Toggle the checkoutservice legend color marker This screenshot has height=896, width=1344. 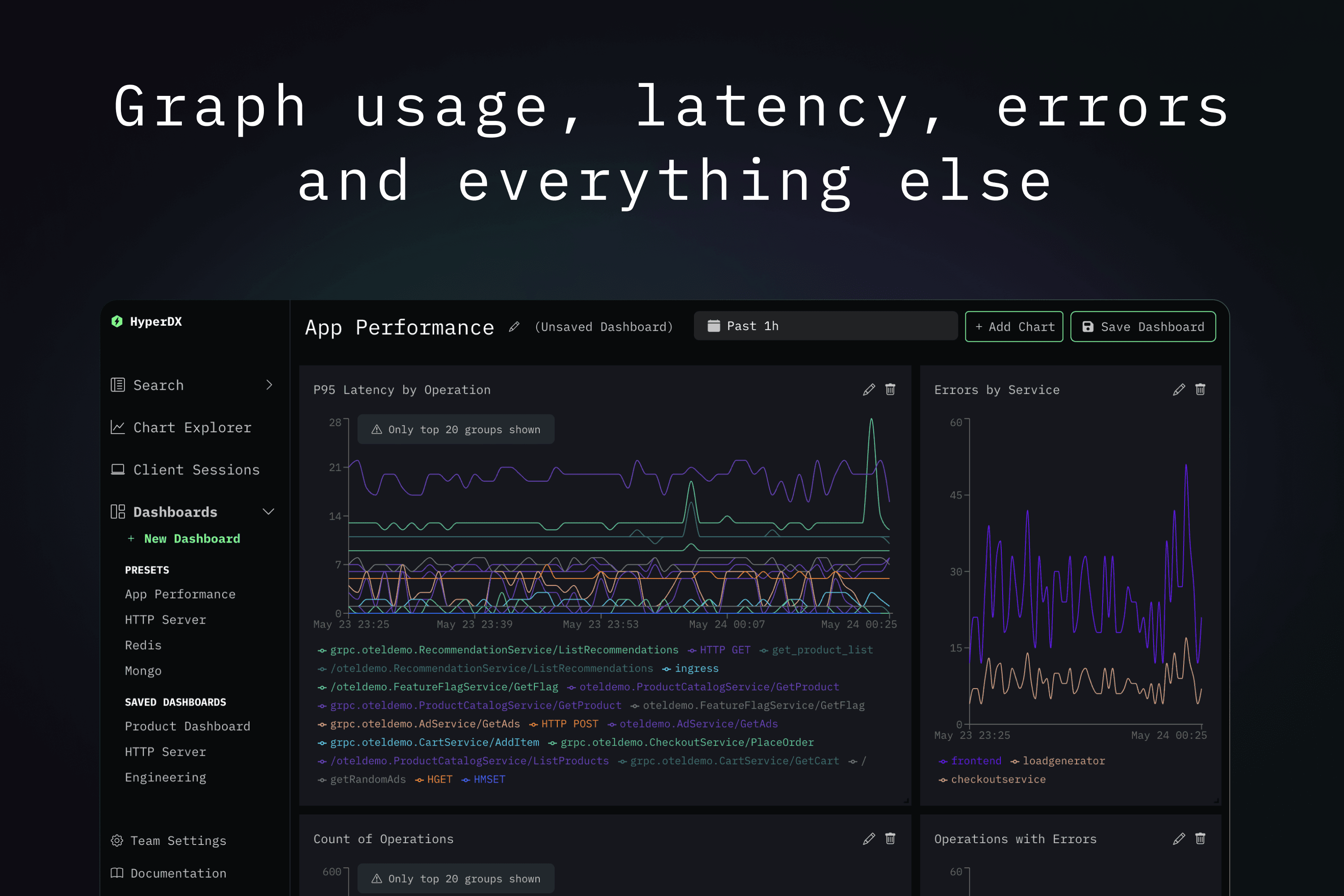pos(943,780)
